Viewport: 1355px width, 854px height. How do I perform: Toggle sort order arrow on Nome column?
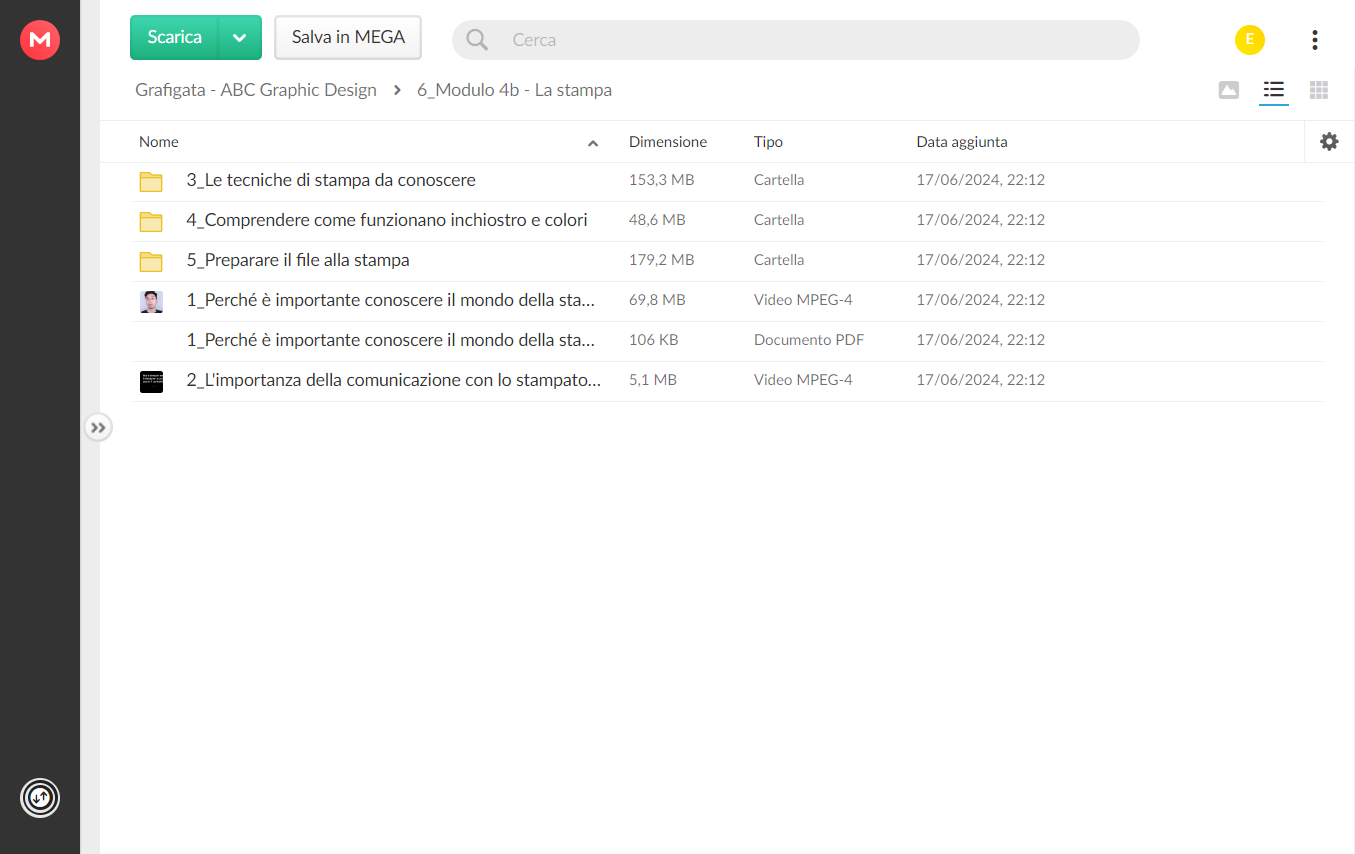593,144
